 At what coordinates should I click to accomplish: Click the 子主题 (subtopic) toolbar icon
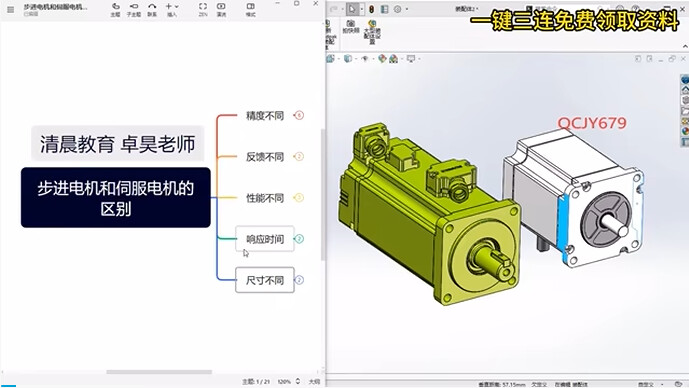tap(134, 9)
